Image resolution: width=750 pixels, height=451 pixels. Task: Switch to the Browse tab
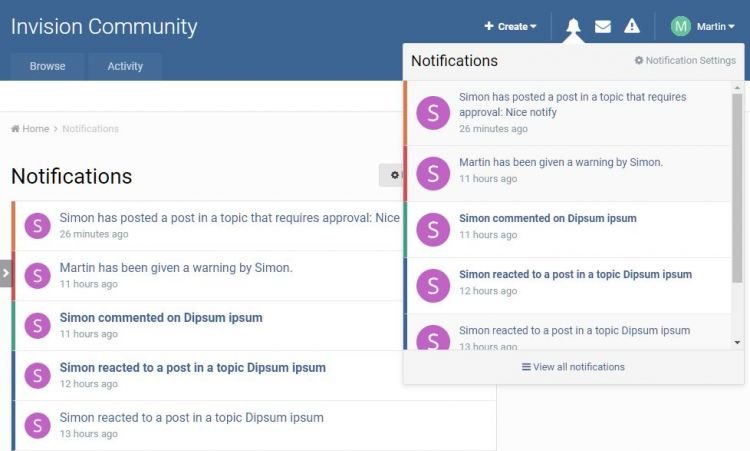click(47, 66)
